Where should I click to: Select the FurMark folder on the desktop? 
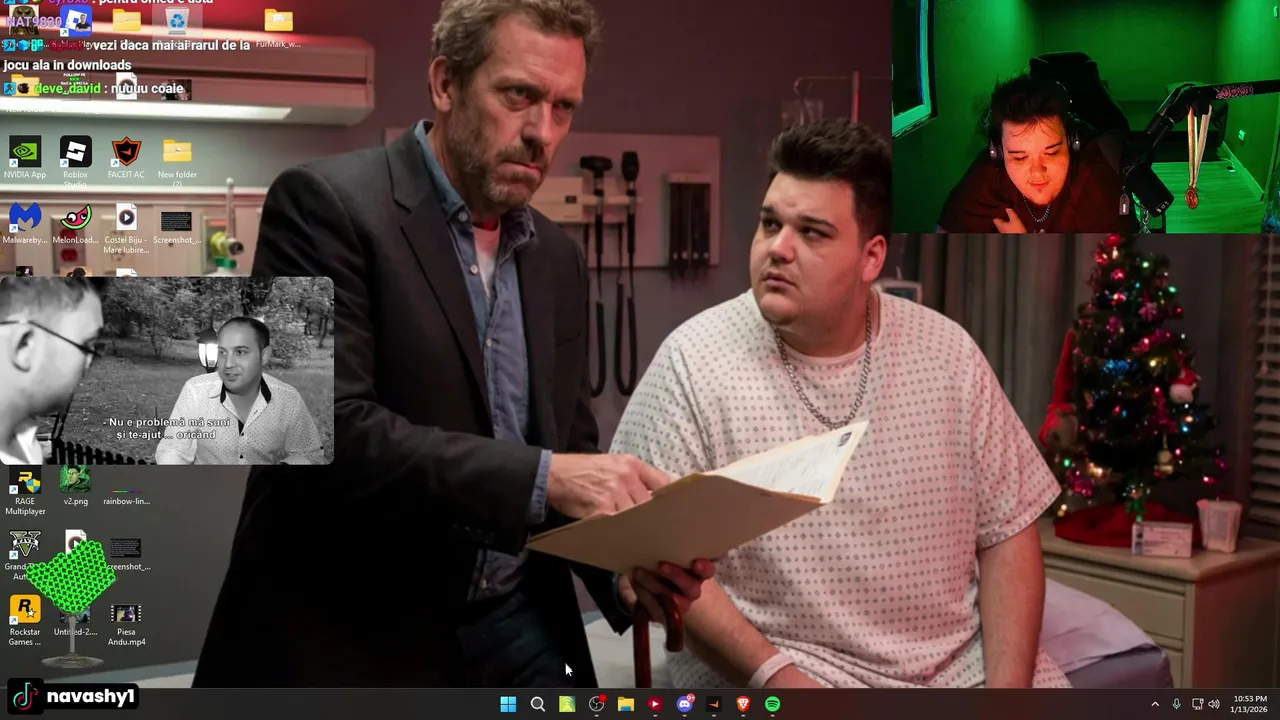tap(278, 27)
